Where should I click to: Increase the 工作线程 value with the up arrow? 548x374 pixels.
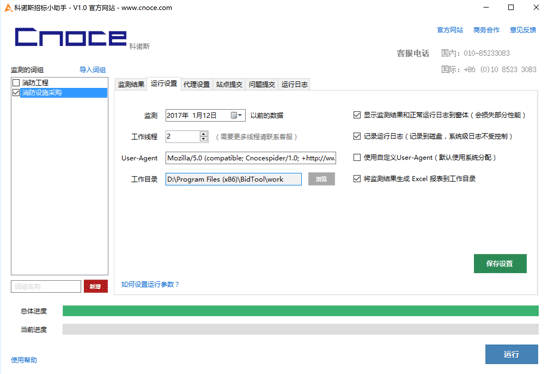[x=204, y=134]
